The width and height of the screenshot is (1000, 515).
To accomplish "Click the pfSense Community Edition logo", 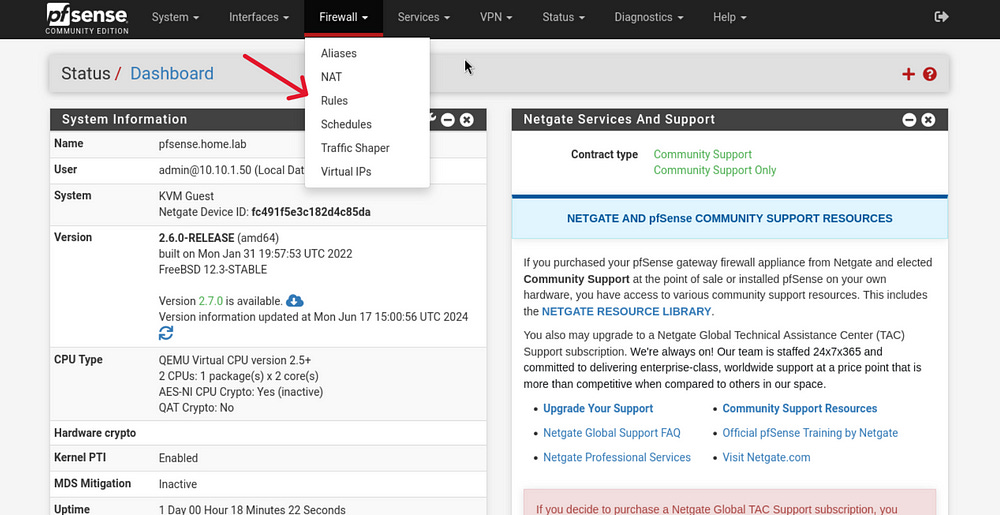I will [x=87, y=18].
